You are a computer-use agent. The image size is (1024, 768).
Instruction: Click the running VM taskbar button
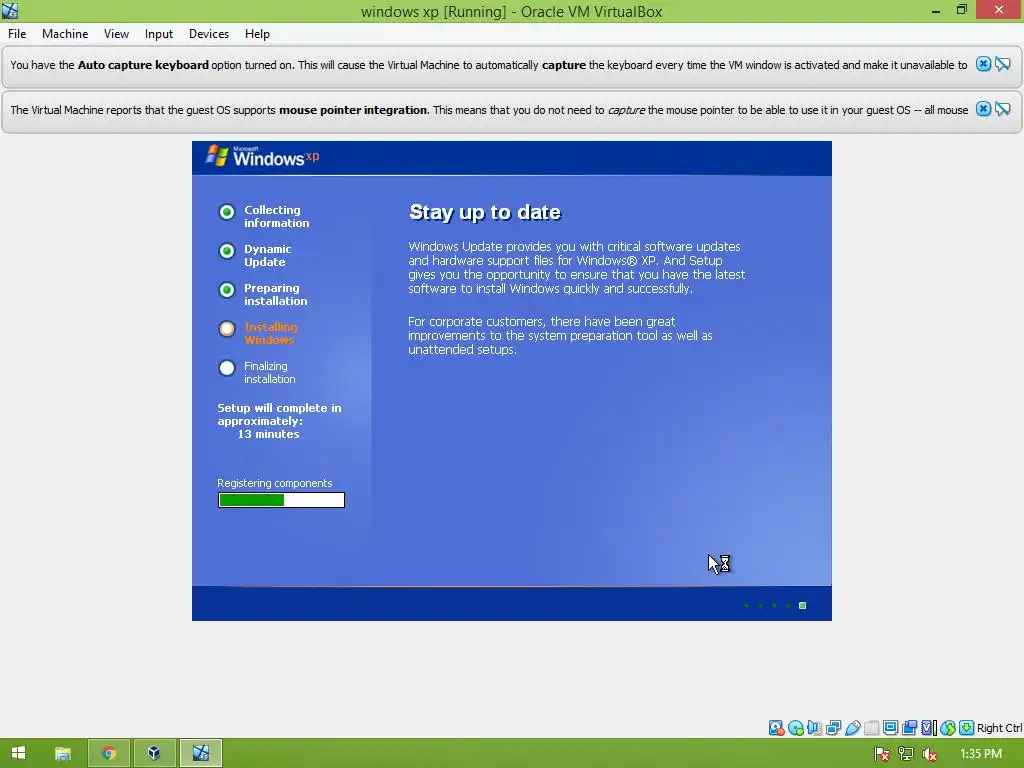[x=200, y=754]
